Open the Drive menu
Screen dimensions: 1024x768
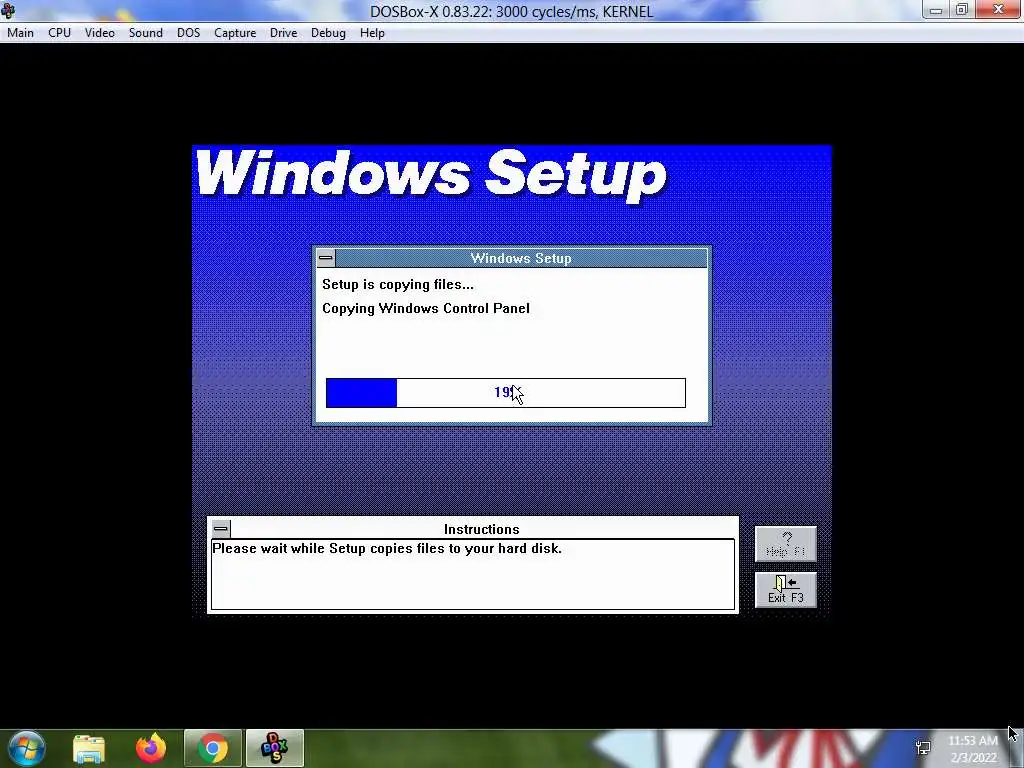coord(283,33)
